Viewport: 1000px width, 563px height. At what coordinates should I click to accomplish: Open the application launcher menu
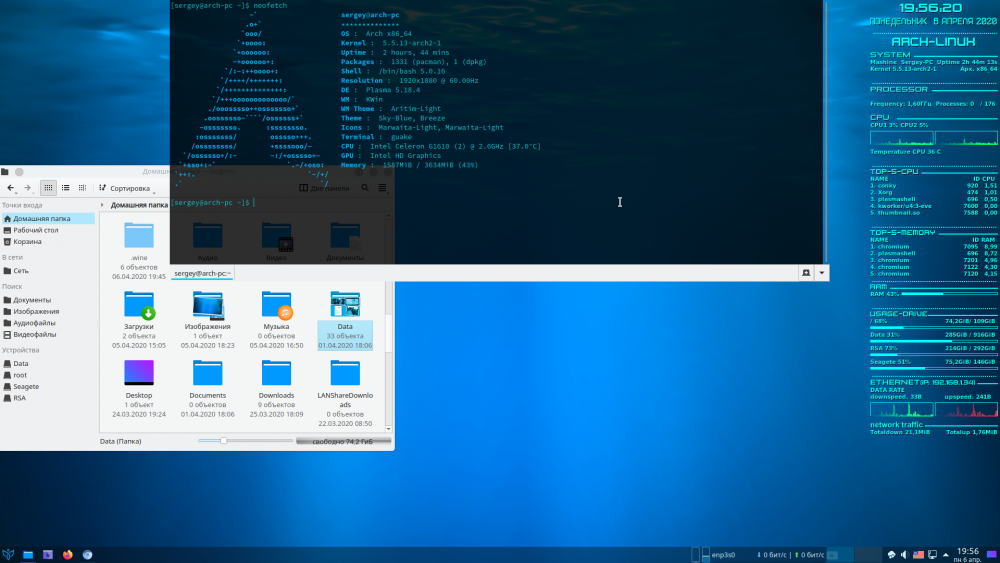click(x=8, y=555)
